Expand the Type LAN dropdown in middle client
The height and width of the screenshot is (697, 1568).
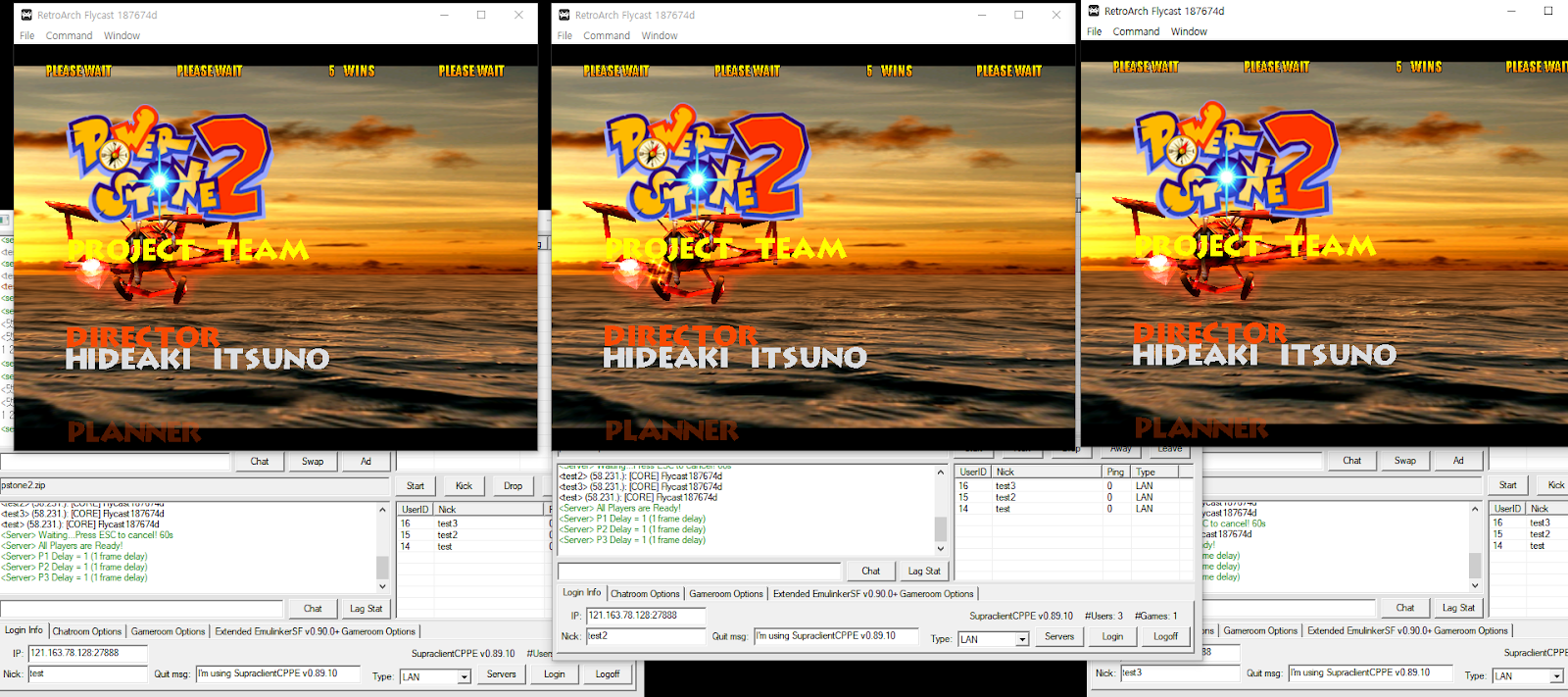[x=1022, y=639]
